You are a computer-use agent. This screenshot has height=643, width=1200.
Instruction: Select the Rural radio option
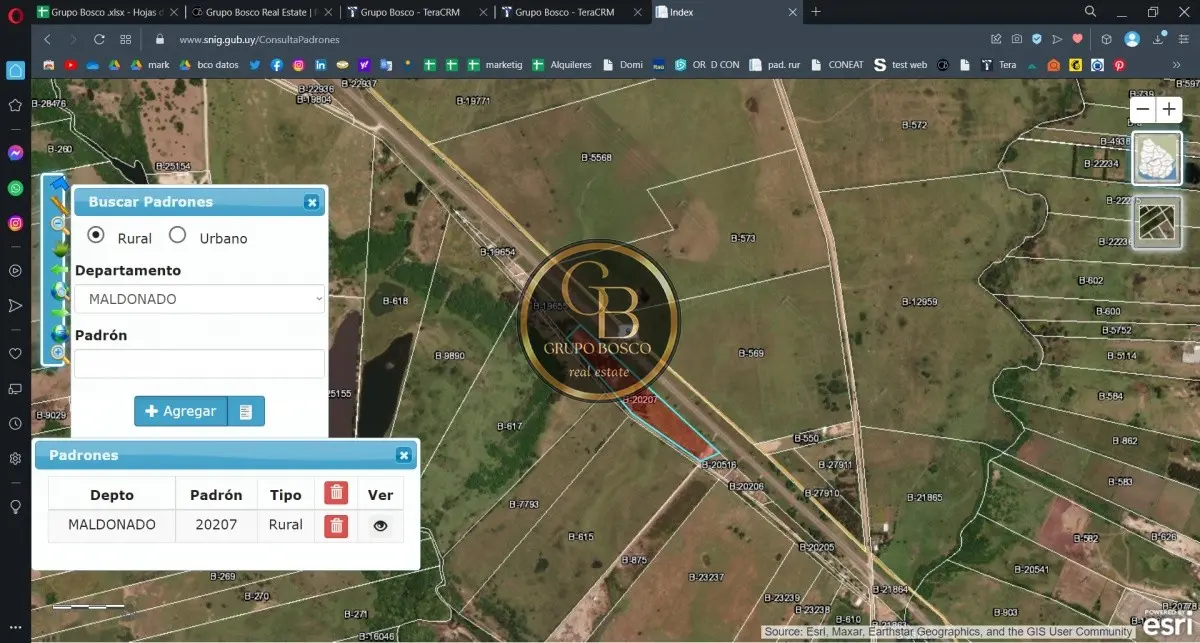point(96,235)
